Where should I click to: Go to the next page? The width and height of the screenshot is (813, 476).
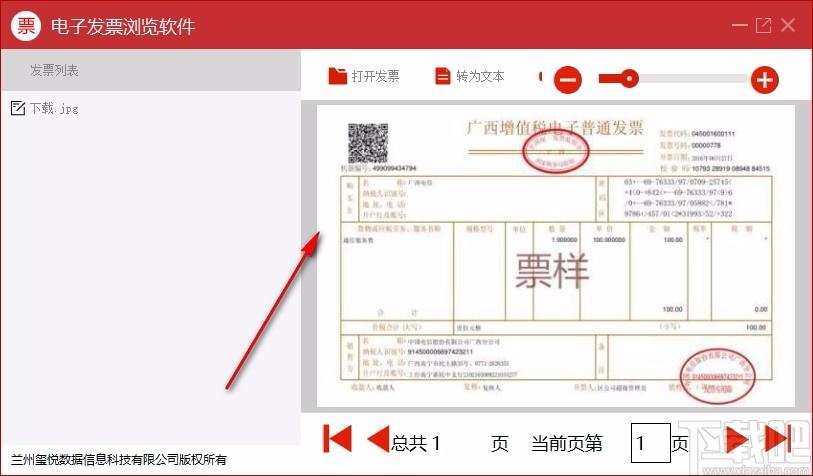(x=737, y=439)
